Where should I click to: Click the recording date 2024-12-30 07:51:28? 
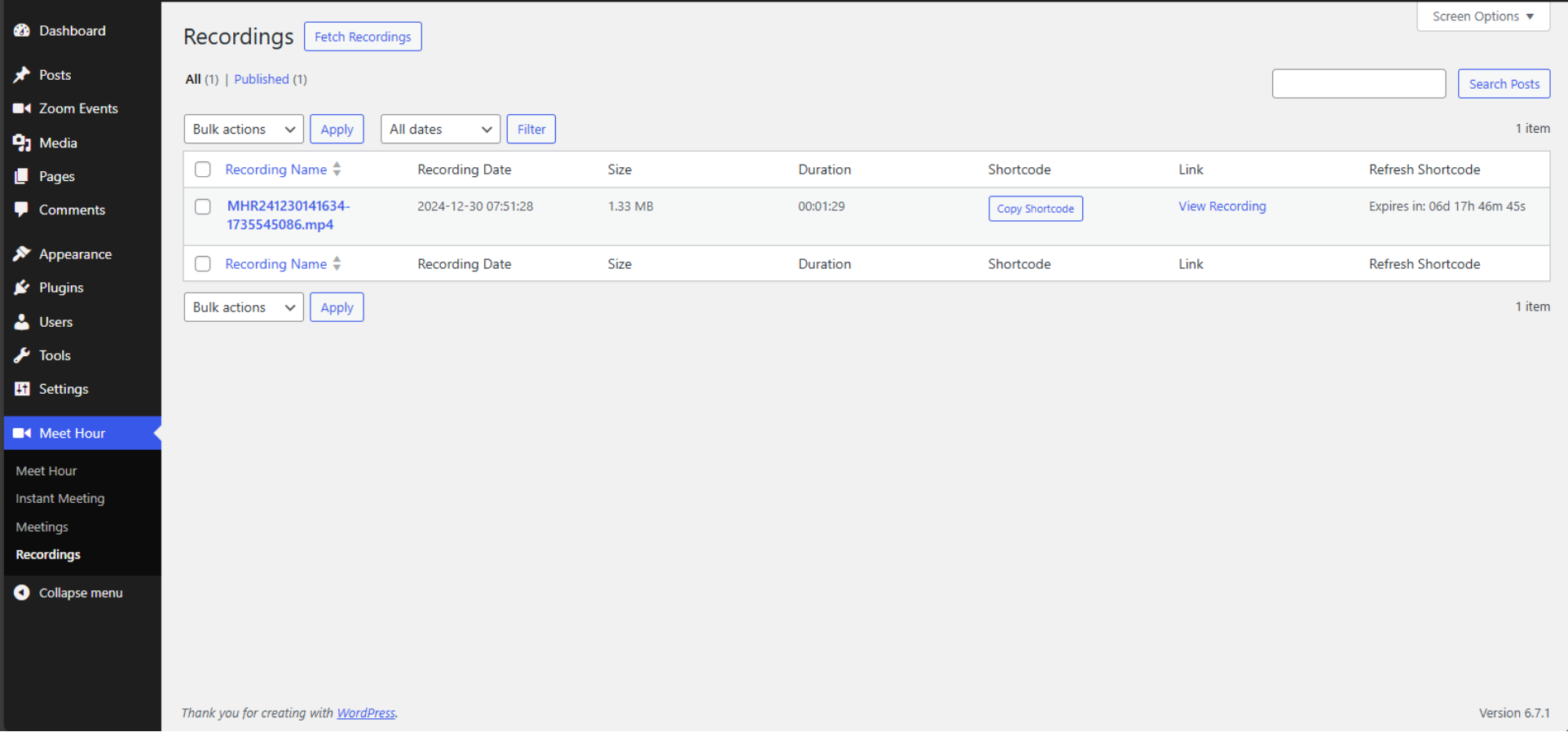click(475, 206)
